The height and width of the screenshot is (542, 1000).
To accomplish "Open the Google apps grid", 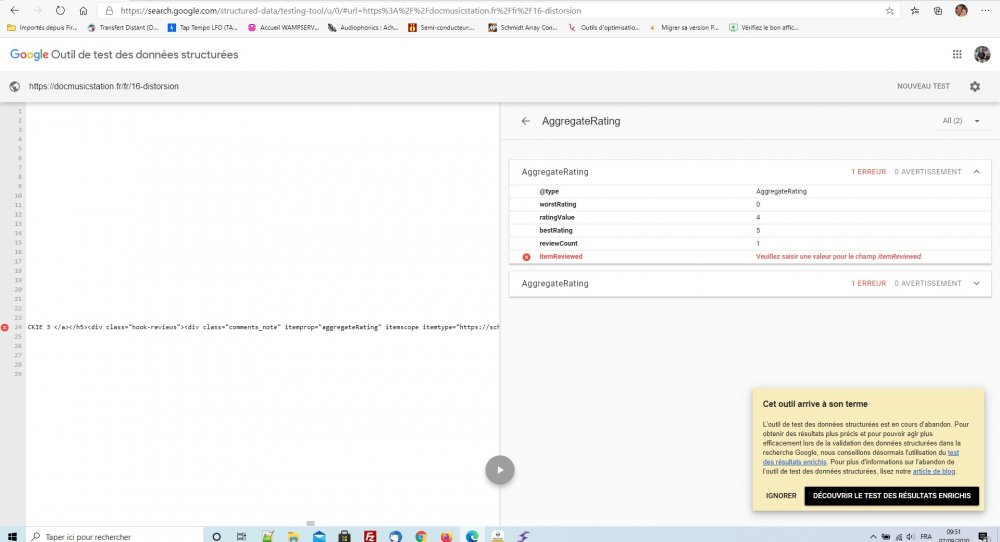I will pyautogui.click(x=957, y=54).
